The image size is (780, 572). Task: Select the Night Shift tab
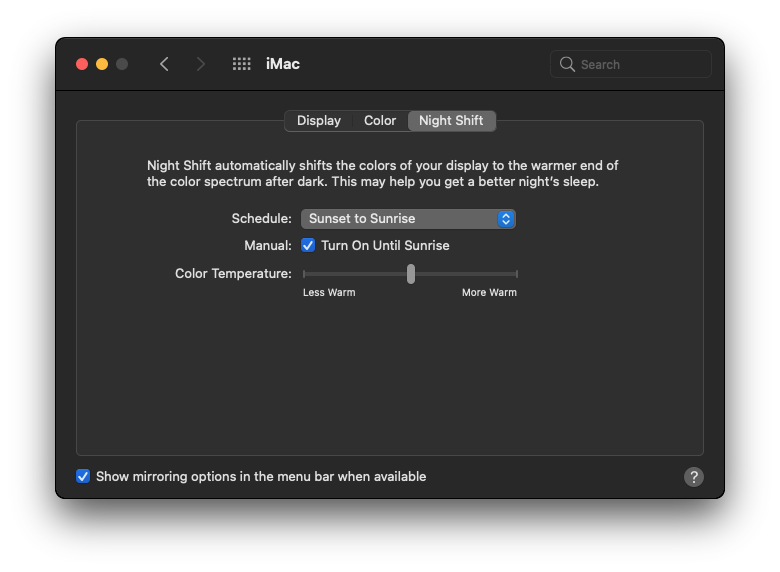[x=451, y=120]
